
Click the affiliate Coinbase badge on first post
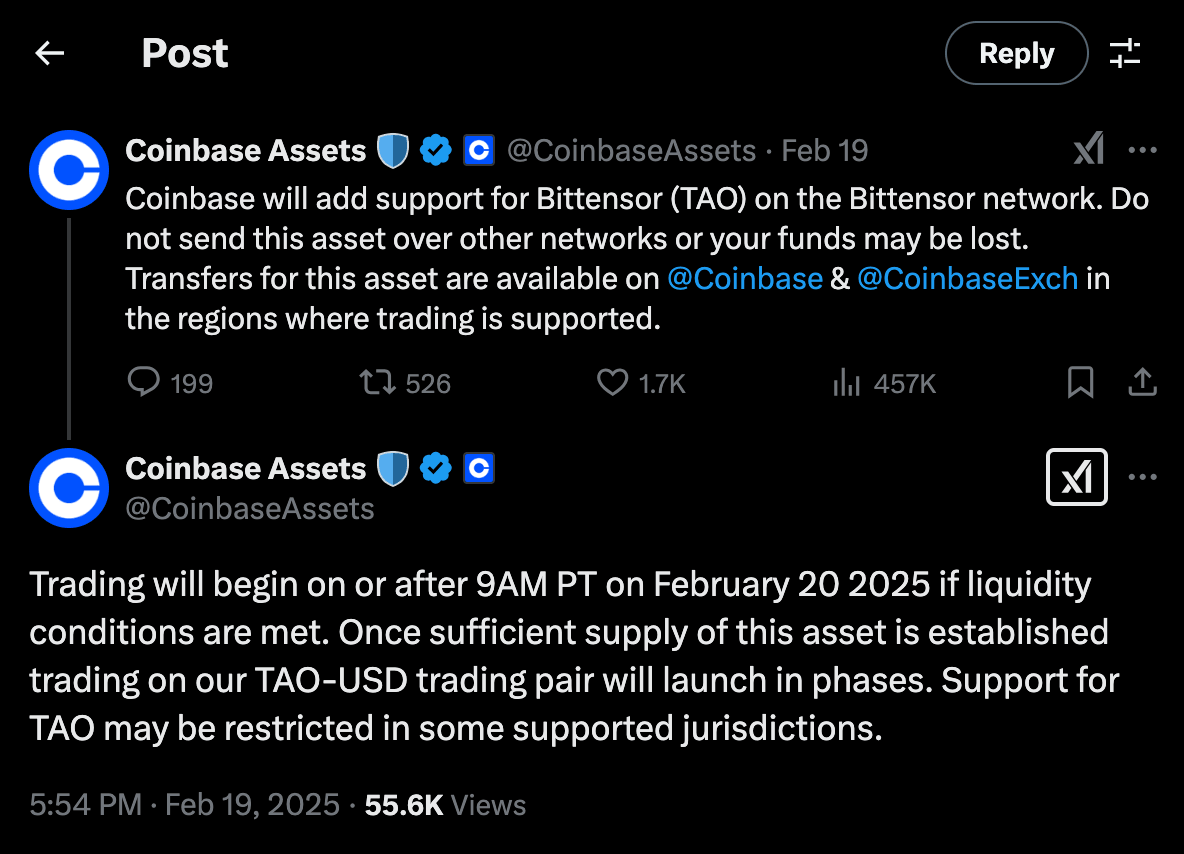[479, 151]
